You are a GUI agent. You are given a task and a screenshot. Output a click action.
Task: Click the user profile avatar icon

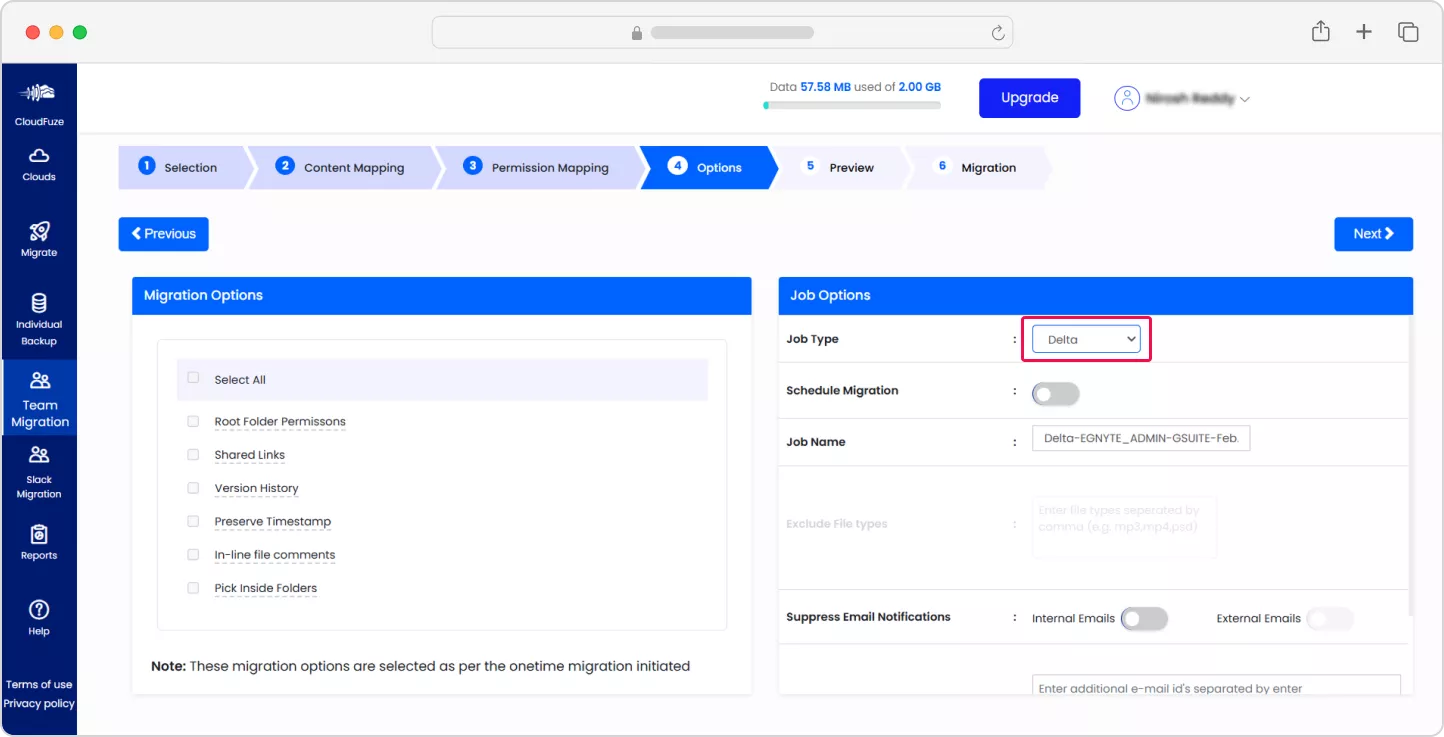point(1127,98)
